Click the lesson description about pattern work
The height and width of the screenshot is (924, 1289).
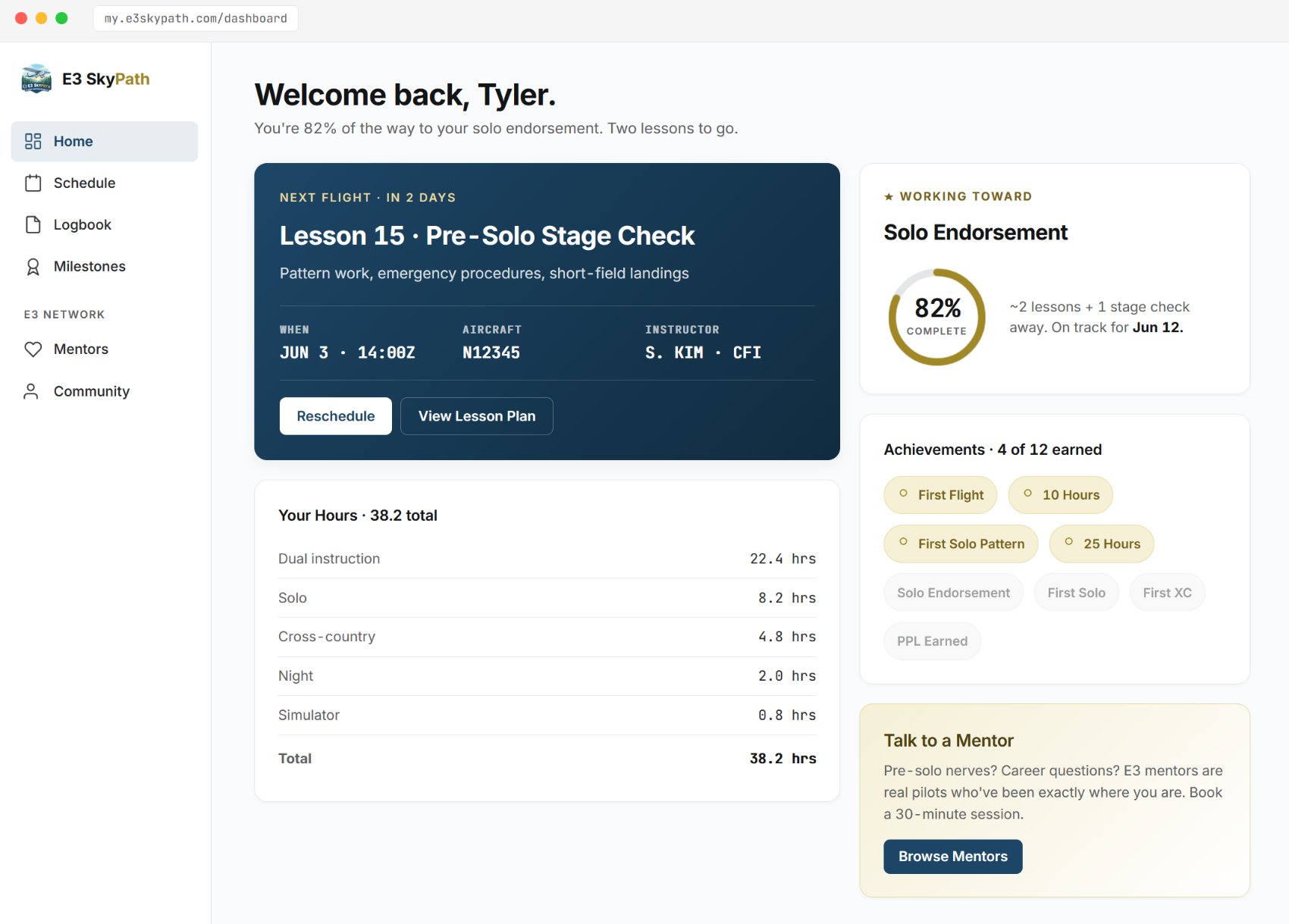(485, 274)
